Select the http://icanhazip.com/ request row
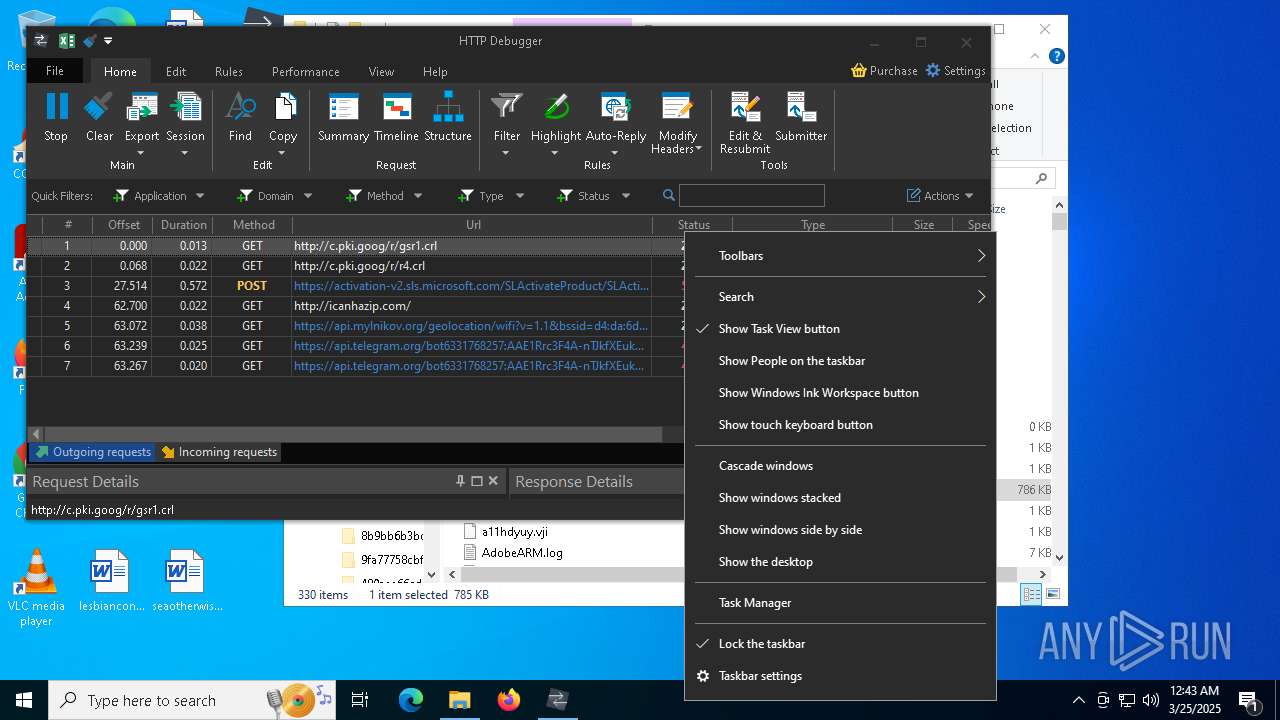The width and height of the screenshot is (1280, 720). click(x=355, y=306)
